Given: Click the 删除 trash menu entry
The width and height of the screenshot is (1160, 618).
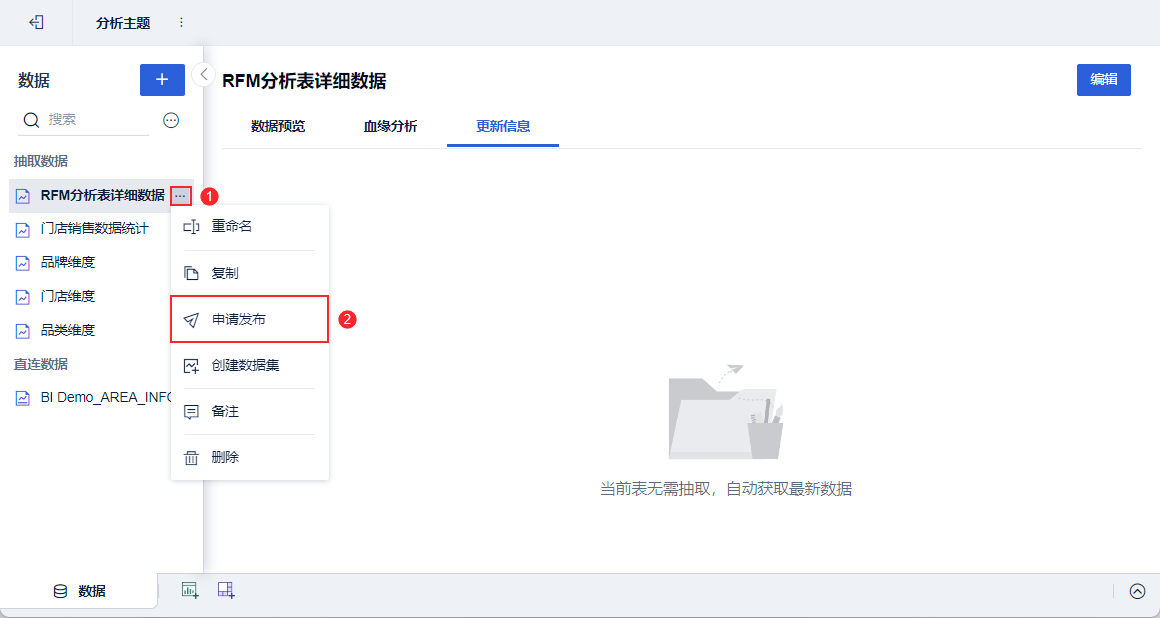Looking at the screenshot, I should [x=225, y=457].
